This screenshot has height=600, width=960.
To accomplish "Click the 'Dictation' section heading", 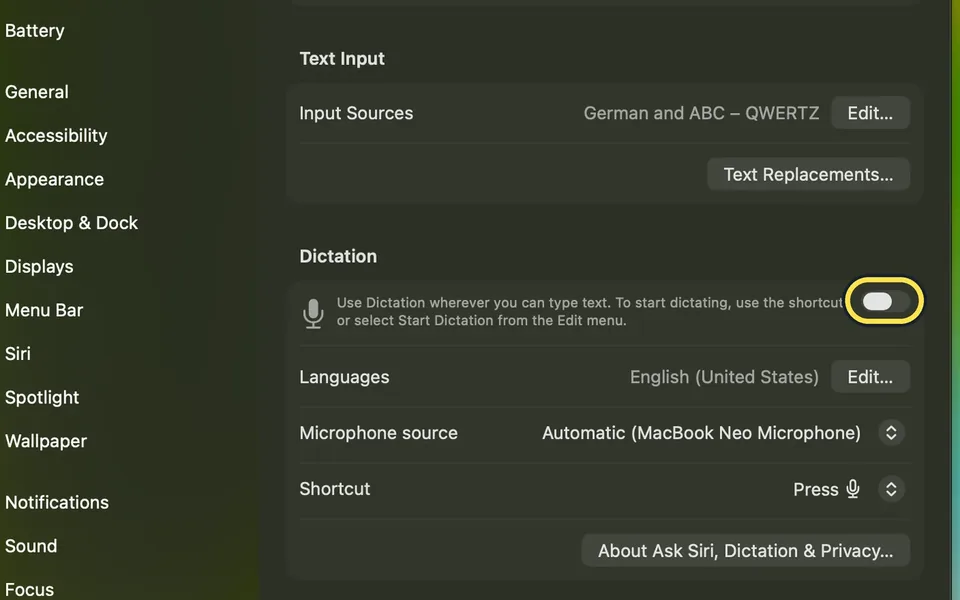I will 338,256.
